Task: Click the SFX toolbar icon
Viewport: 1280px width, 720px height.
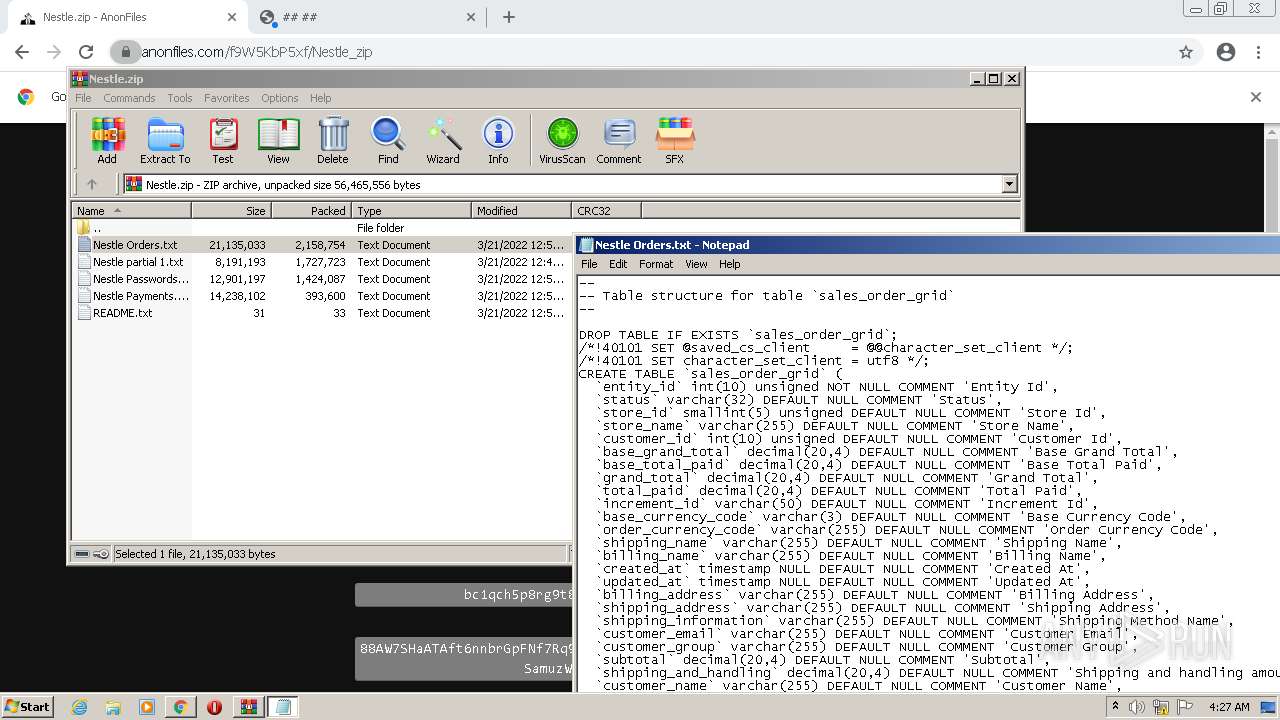Action: [675, 141]
